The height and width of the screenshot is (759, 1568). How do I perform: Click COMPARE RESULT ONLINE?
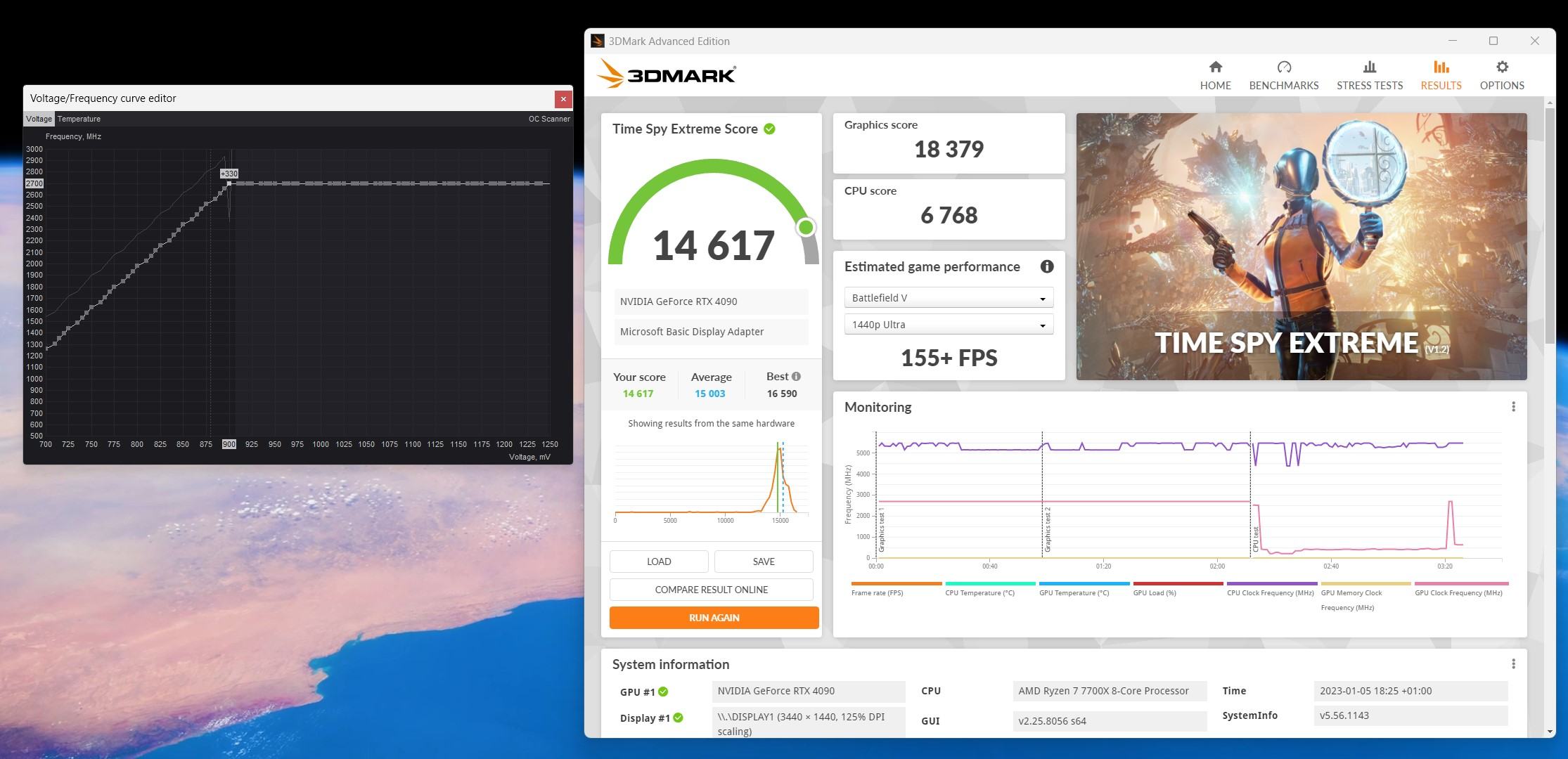click(x=711, y=590)
